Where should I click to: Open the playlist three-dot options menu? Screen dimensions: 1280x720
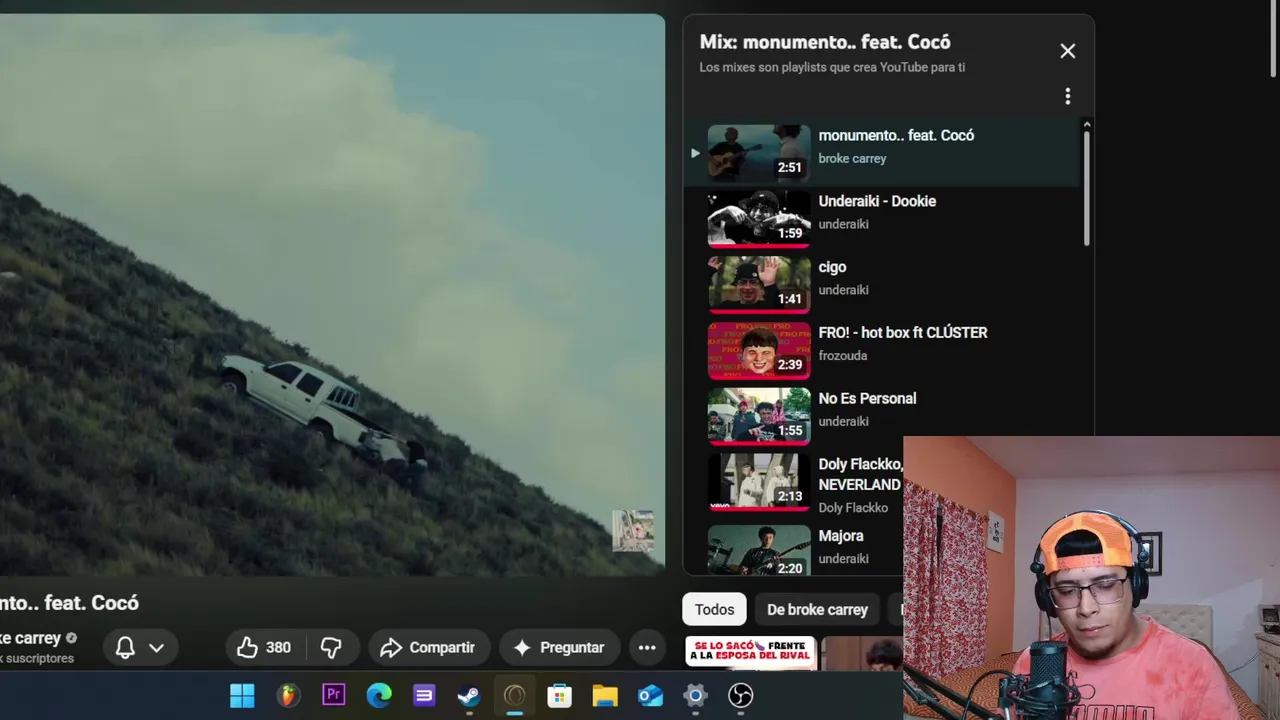[x=1068, y=96]
